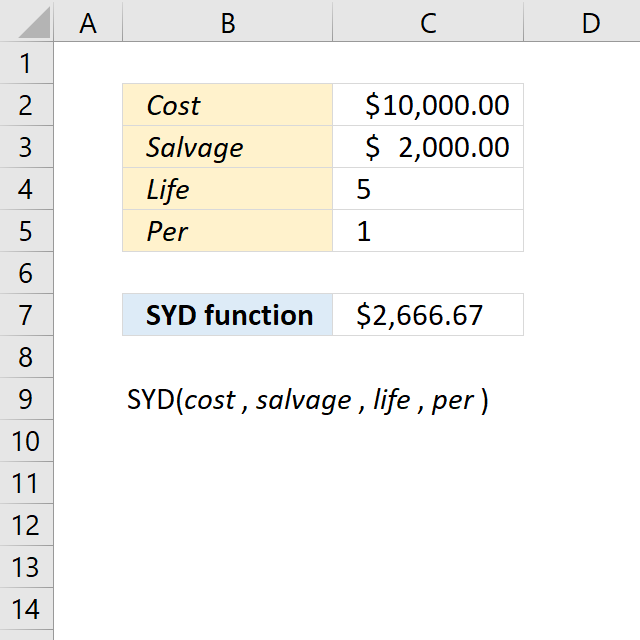Click the SYD function label cell
This screenshot has width=640, height=640.
coord(228,315)
